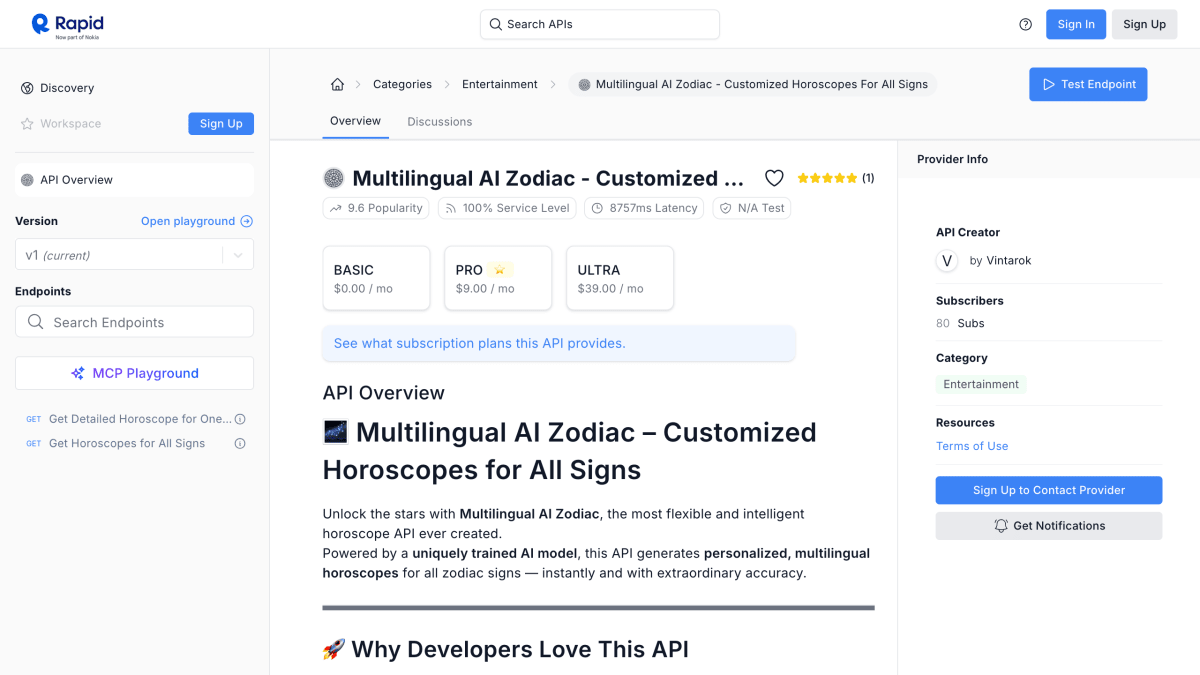Click inside the Search Endpoints field
The width and height of the screenshot is (1200, 675).
(134, 322)
